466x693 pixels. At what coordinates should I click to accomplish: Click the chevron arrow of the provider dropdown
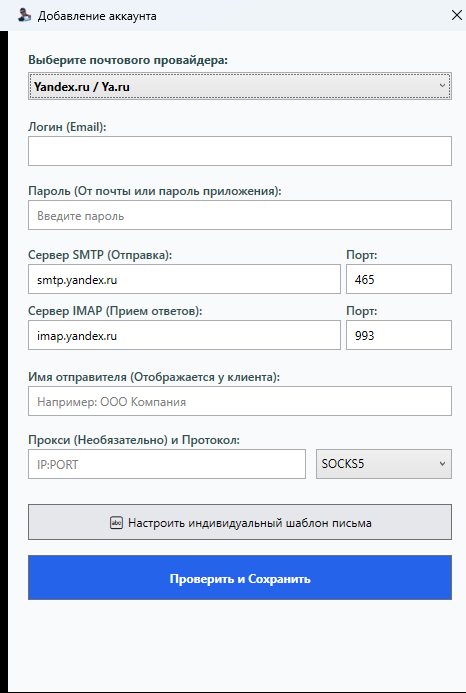[x=442, y=86]
